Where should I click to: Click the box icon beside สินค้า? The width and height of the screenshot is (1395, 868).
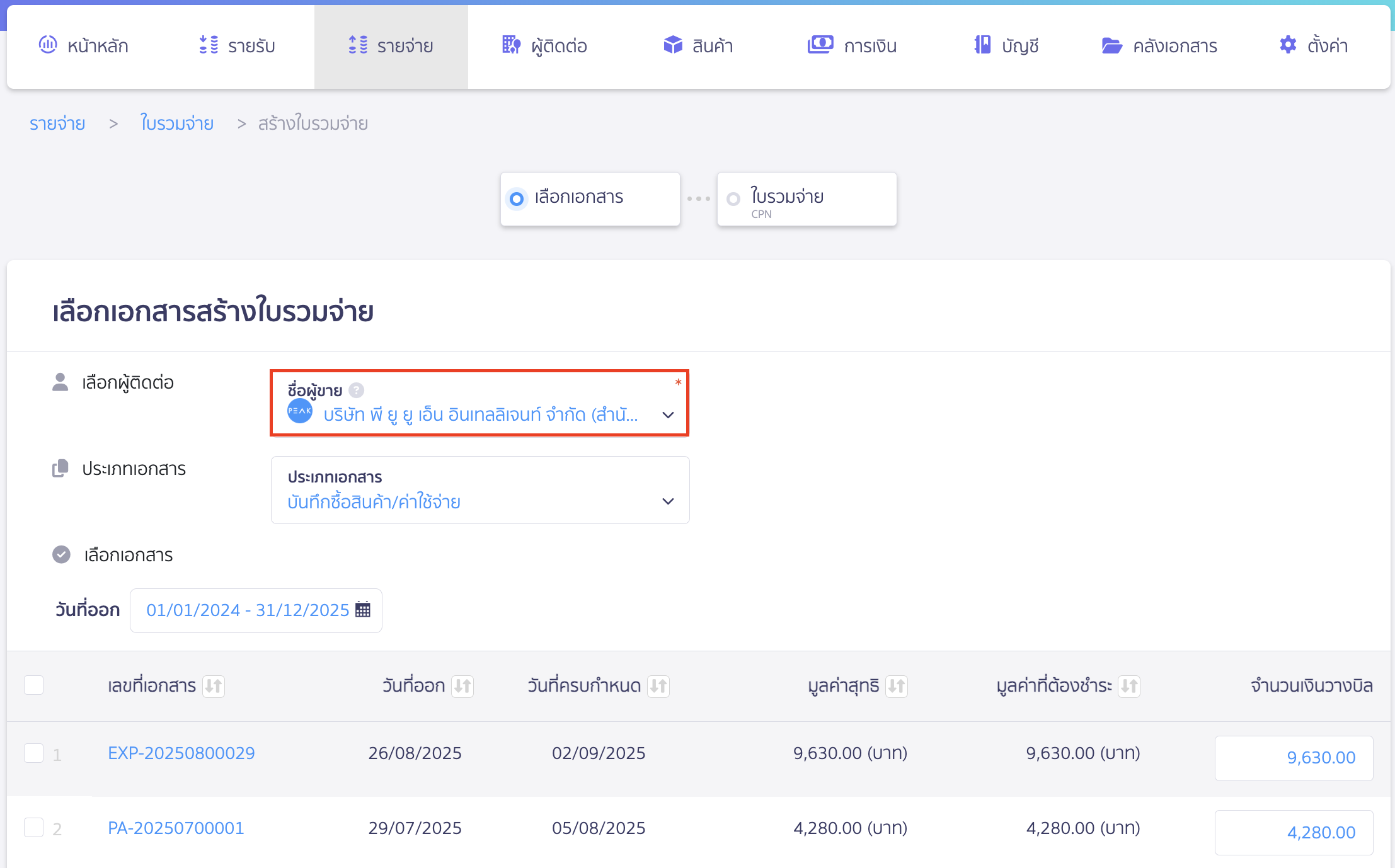coord(673,45)
